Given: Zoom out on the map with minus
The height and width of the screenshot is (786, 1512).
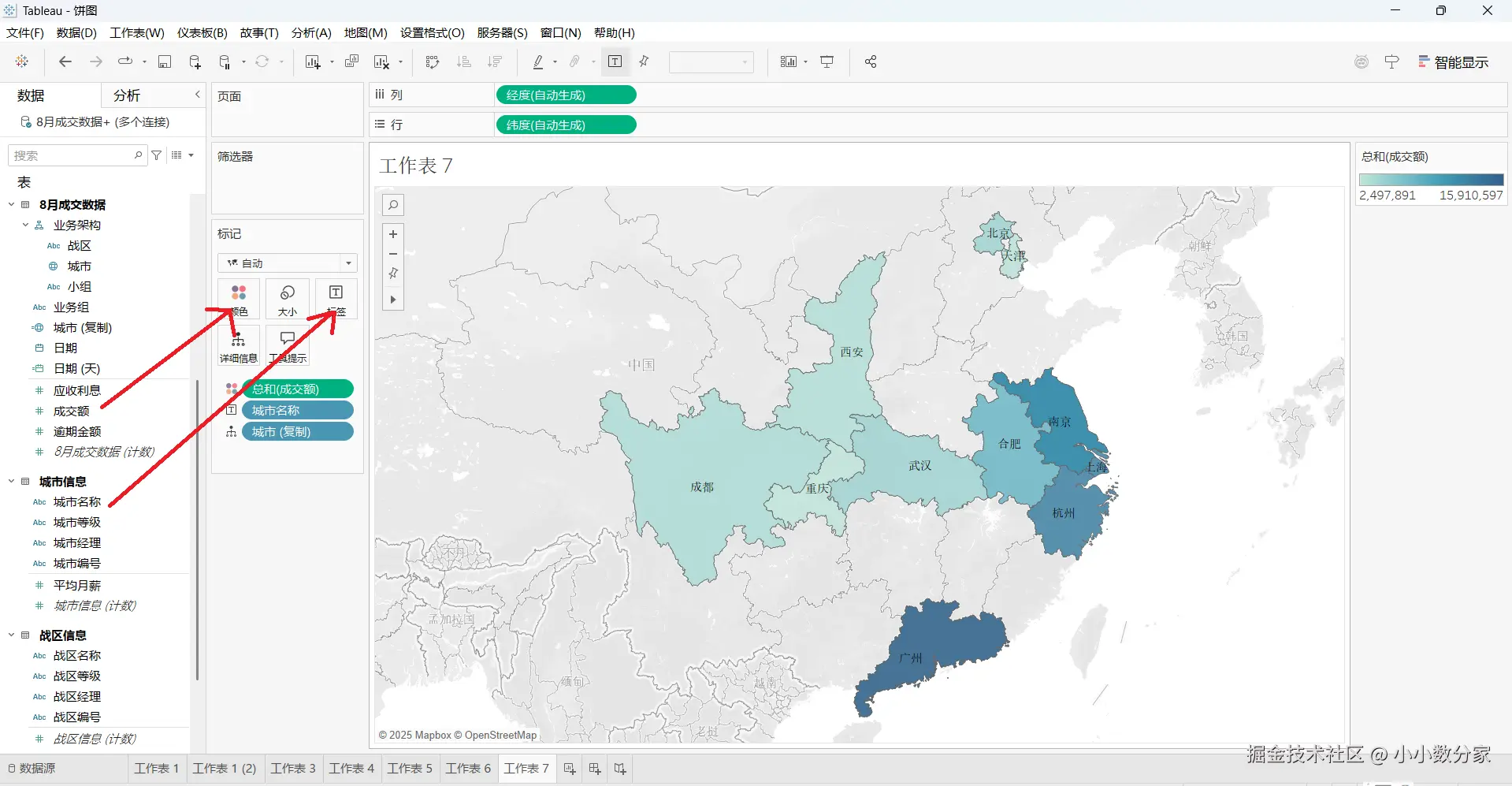Looking at the screenshot, I should [x=393, y=254].
